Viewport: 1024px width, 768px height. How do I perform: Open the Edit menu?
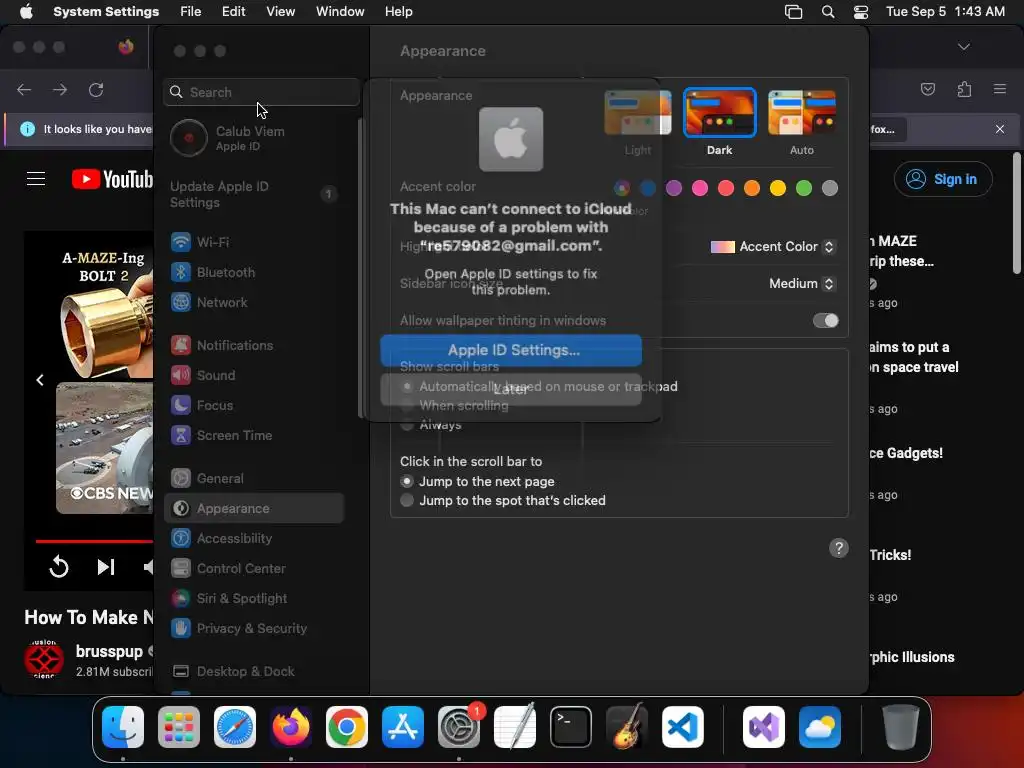pyautogui.click(x=233, y=12)
